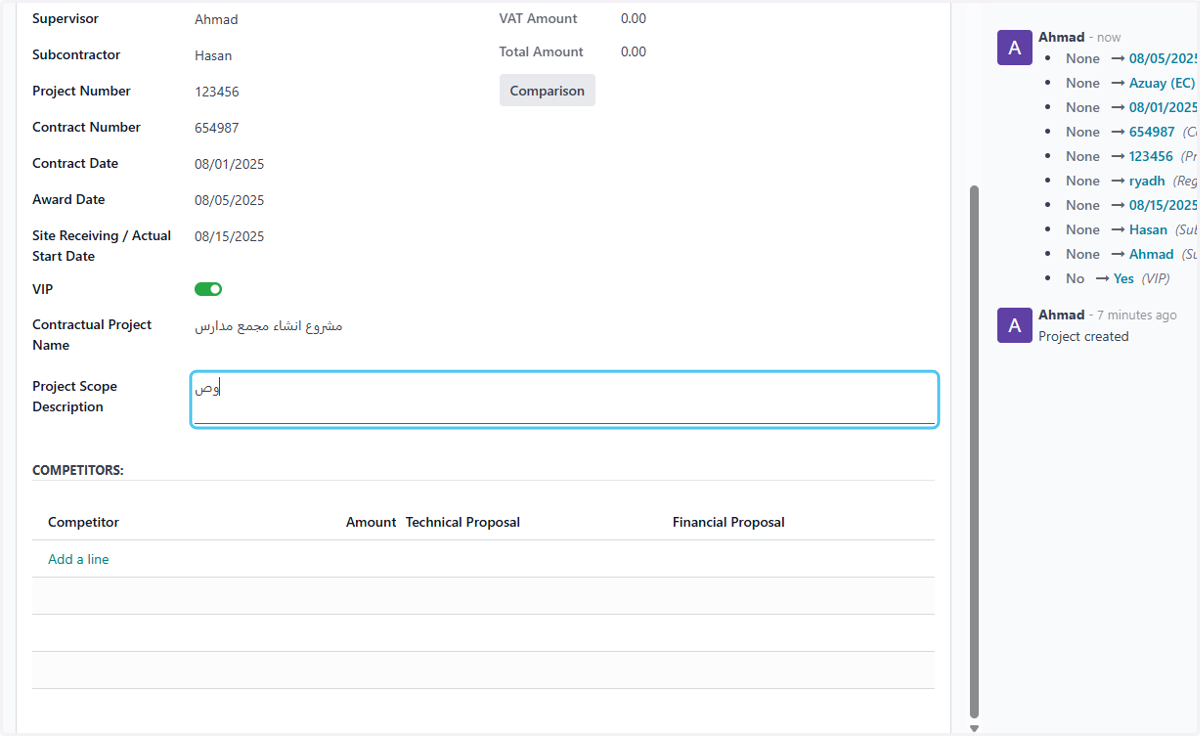Click the Competitor column header
Viewport: 1200px width, 736px height.
(x=83, y=522)
